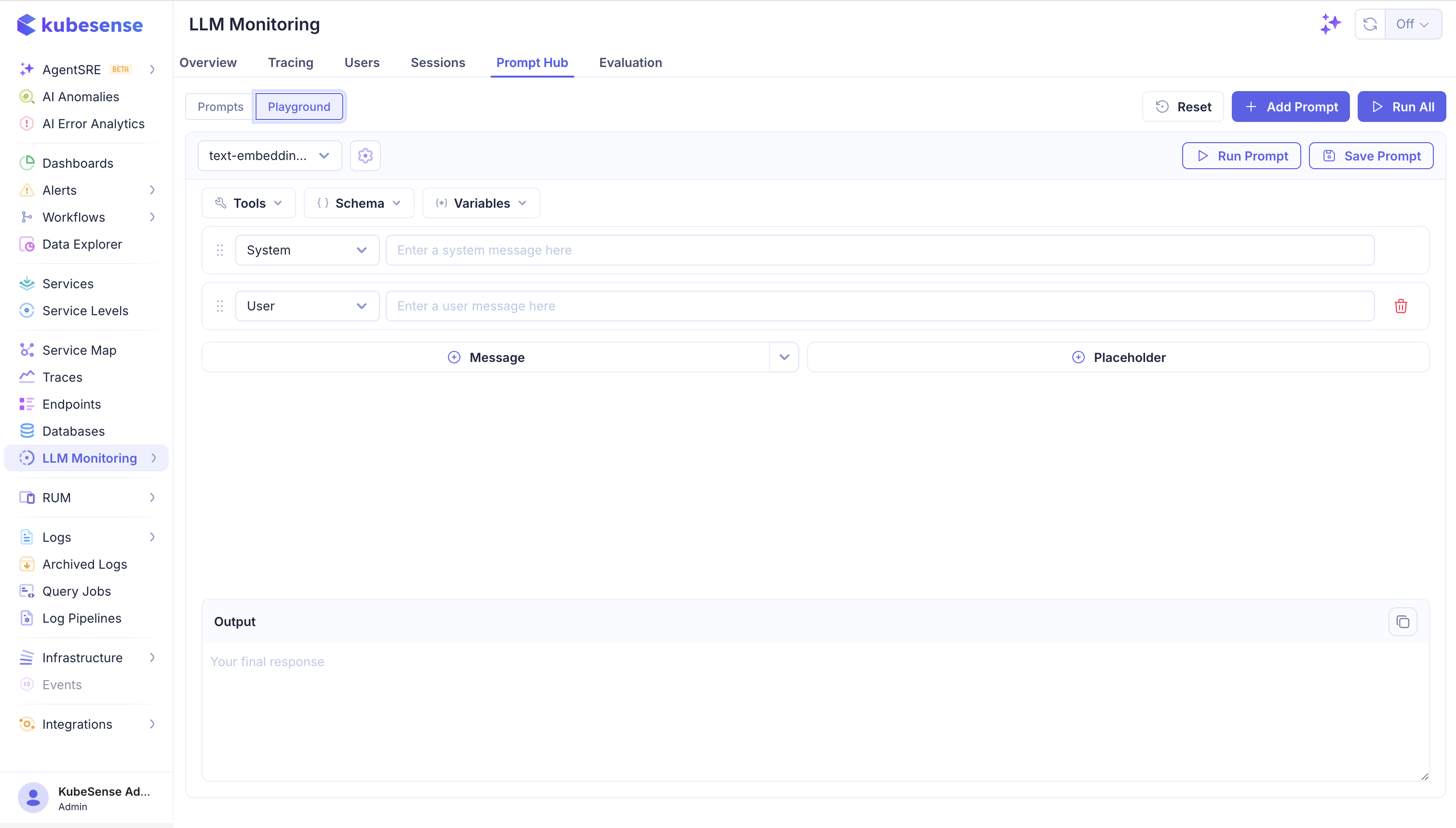Click the Run All button
The height and width of the screenshot is (828, 1456).
pos(1402,107)
